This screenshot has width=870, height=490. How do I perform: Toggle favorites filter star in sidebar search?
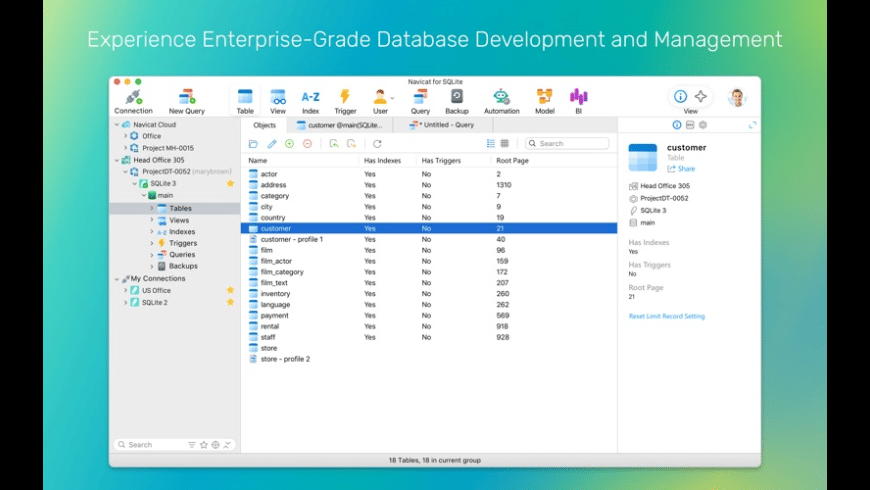tap(204, 444)
